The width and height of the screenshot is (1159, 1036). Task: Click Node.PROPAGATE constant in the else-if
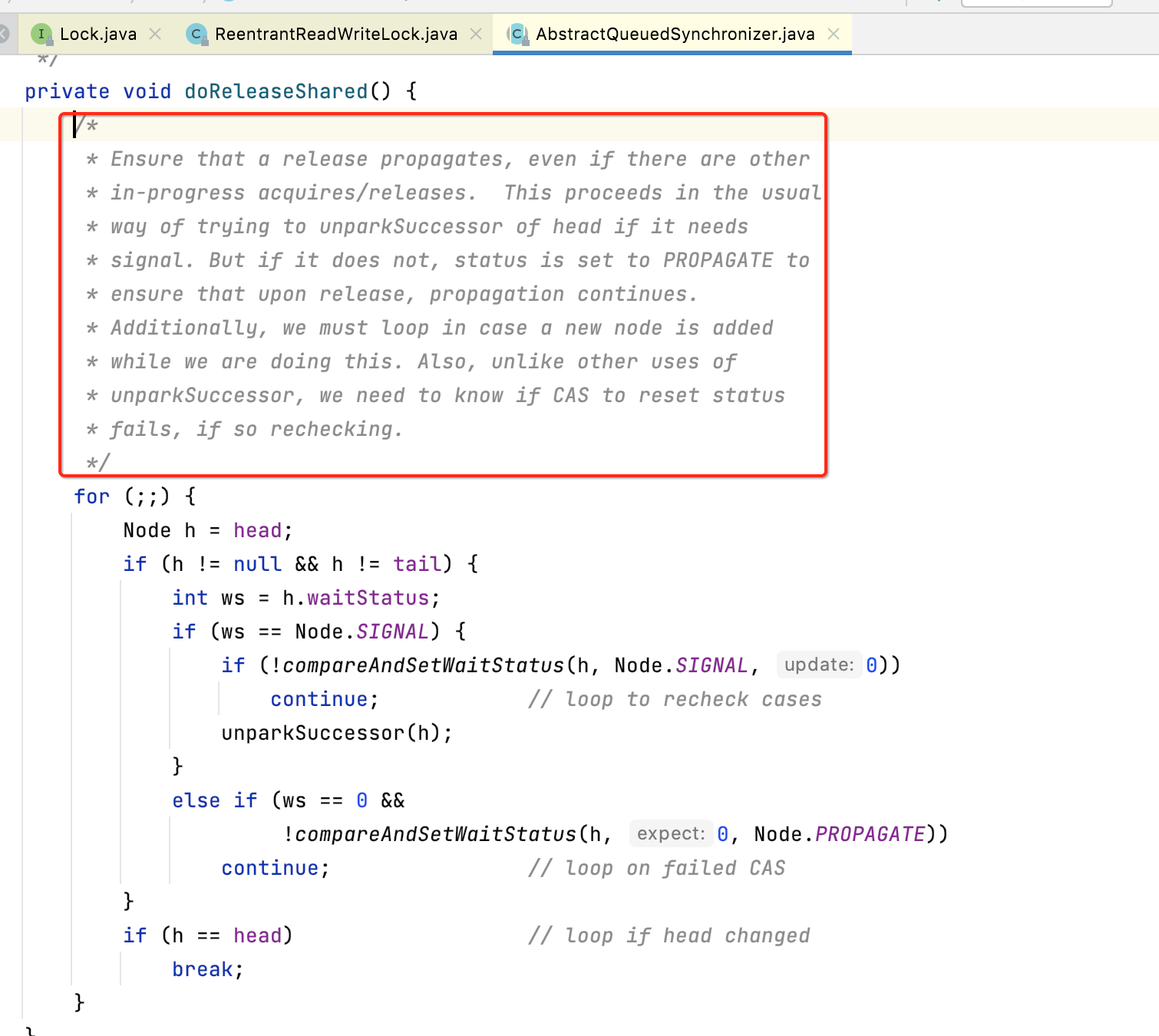point(840,834)
